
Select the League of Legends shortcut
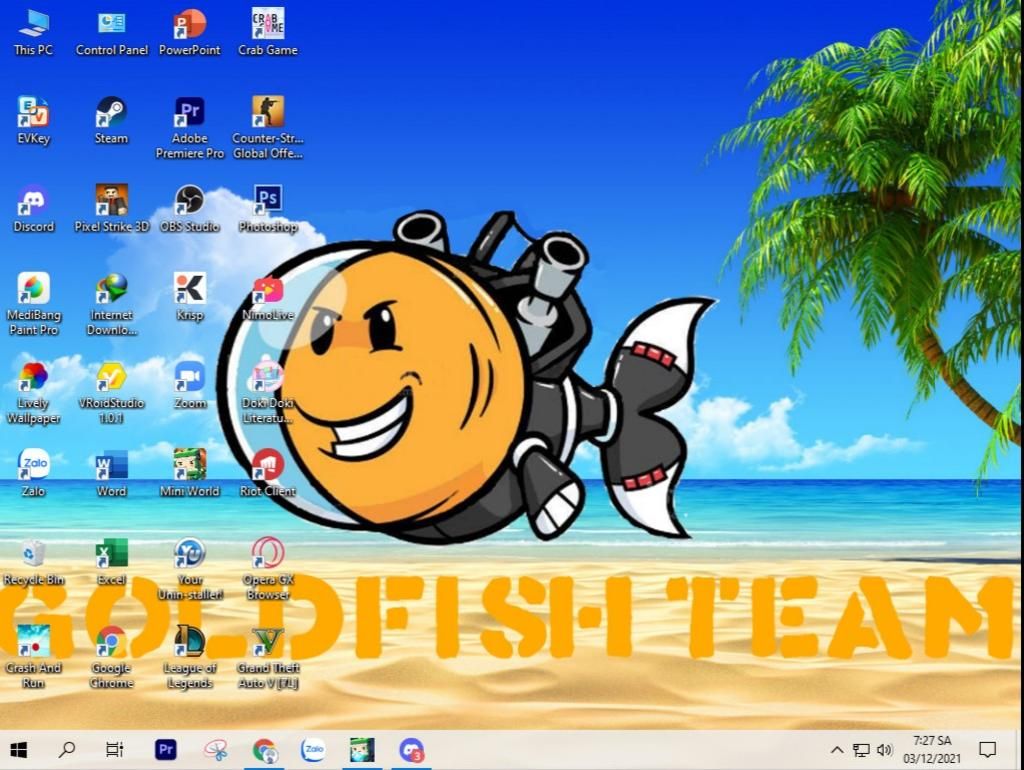pos(189,658)
